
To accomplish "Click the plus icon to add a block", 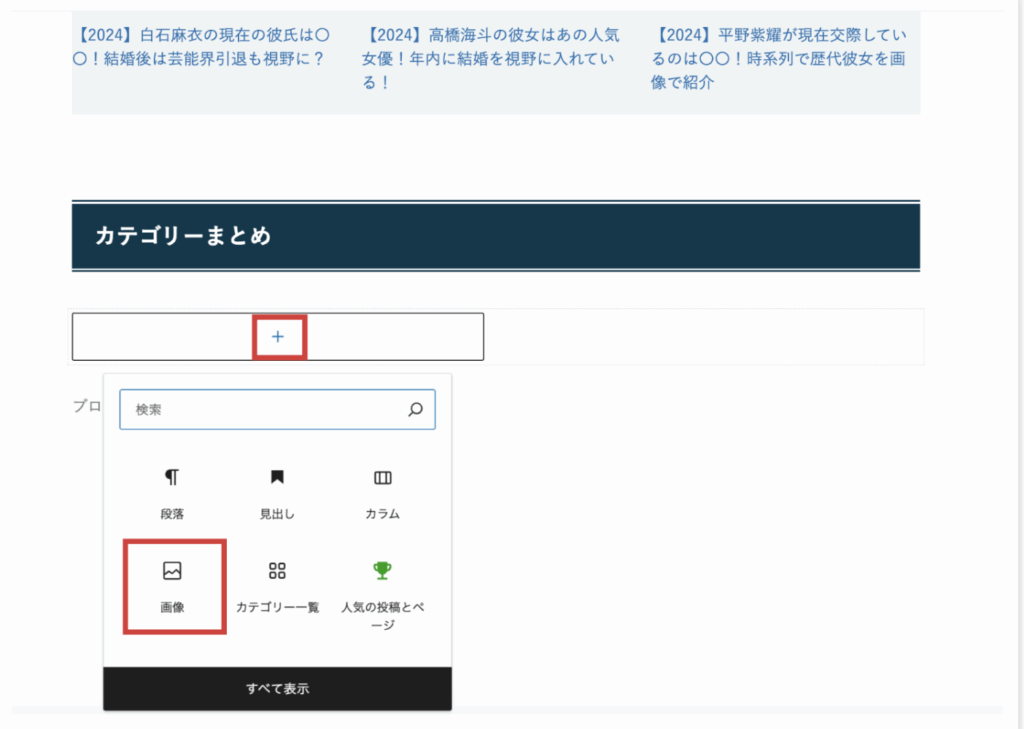I will (278, 337).
